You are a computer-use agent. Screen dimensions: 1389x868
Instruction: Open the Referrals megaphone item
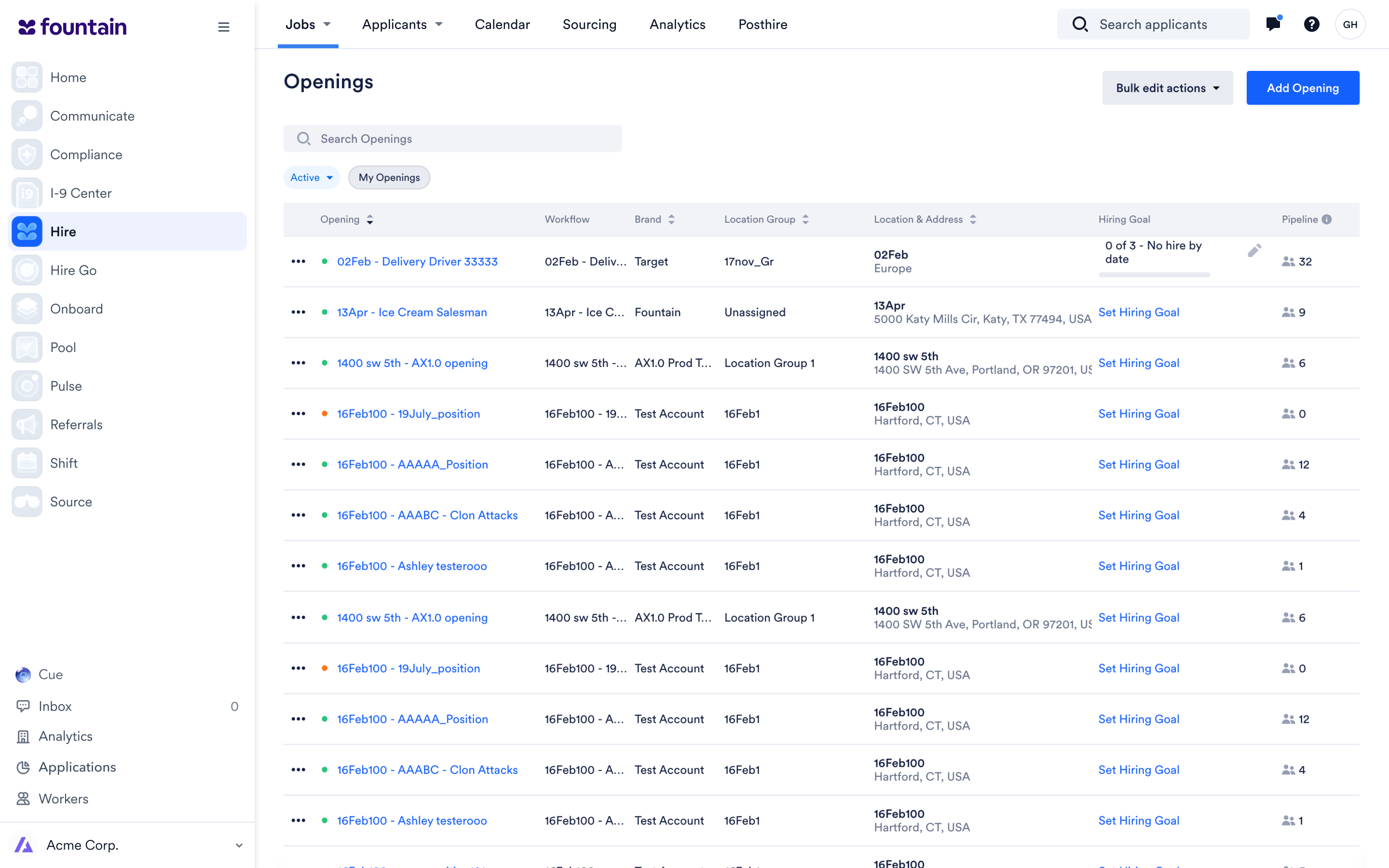point(76,424)
